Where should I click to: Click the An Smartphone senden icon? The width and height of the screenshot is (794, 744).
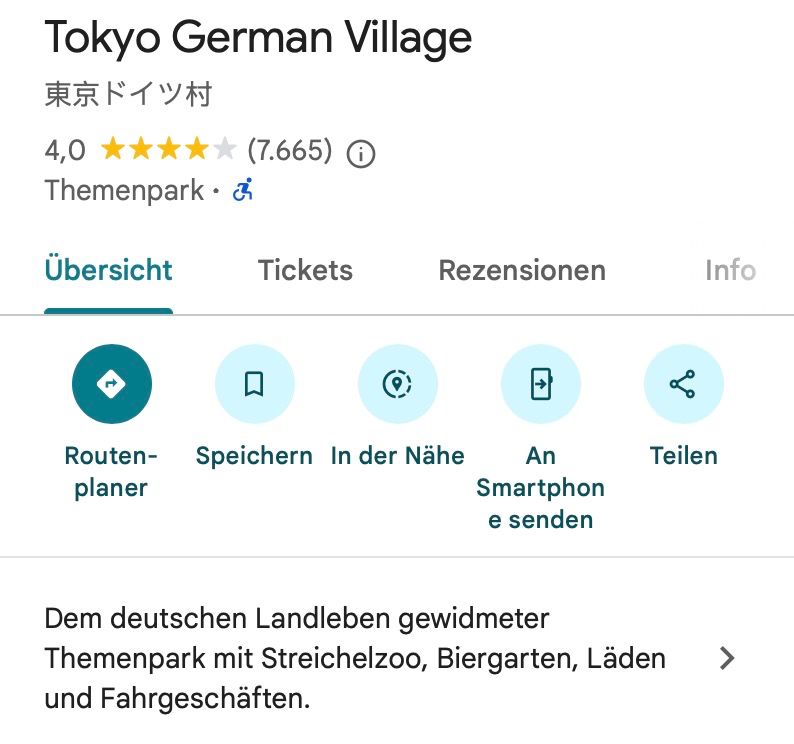540,384
